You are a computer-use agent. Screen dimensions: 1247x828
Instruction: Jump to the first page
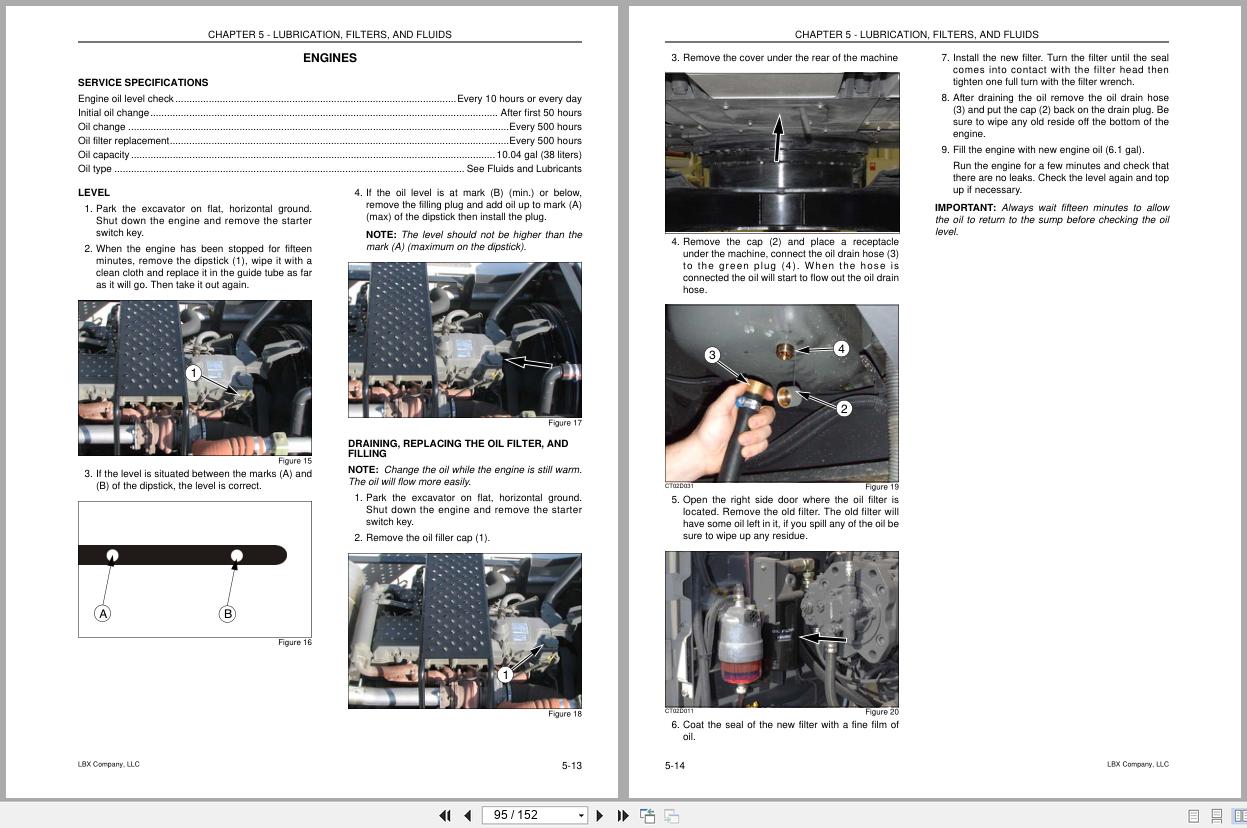[446, 815]
